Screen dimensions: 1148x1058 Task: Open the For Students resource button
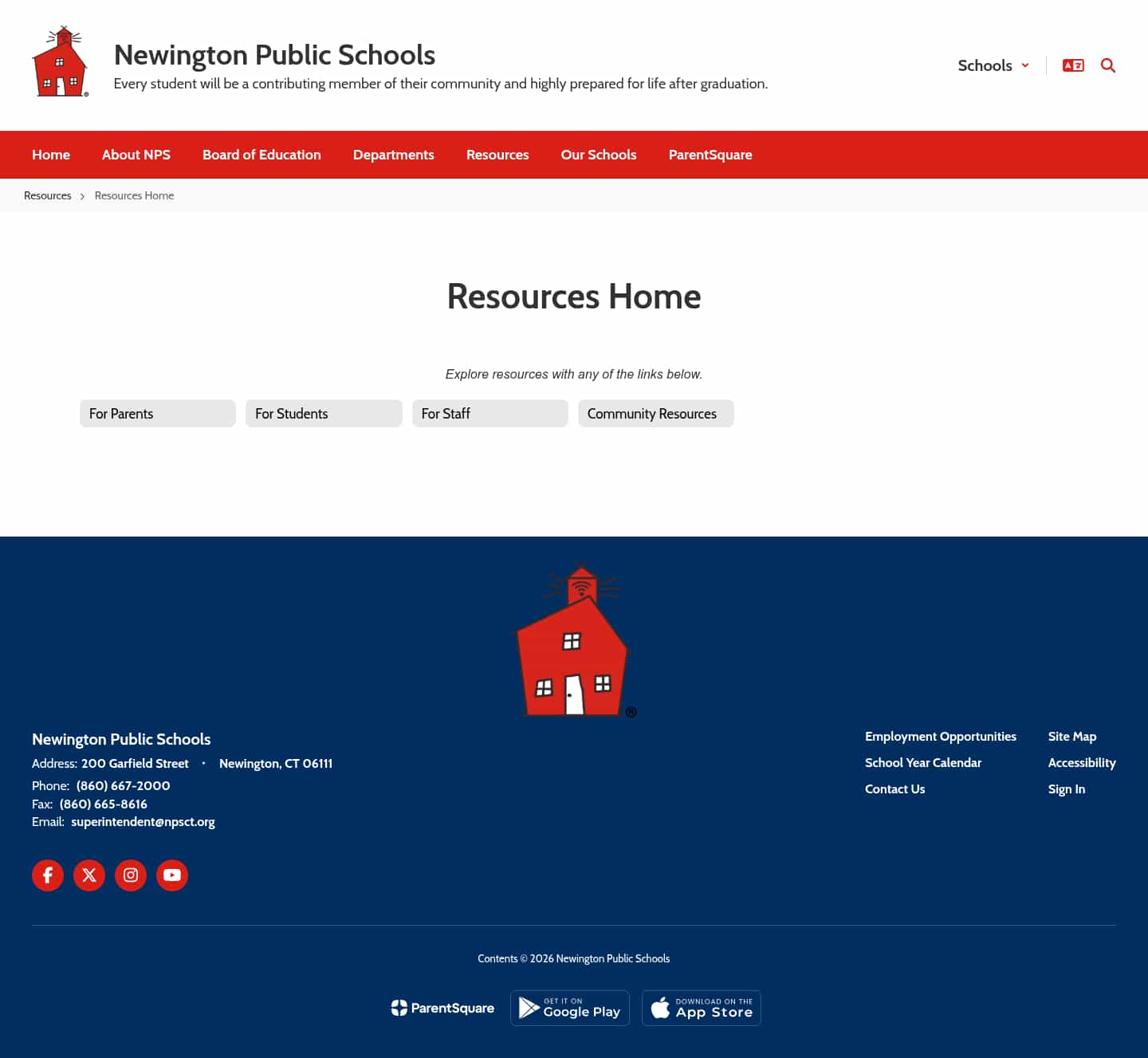point(324,414)
